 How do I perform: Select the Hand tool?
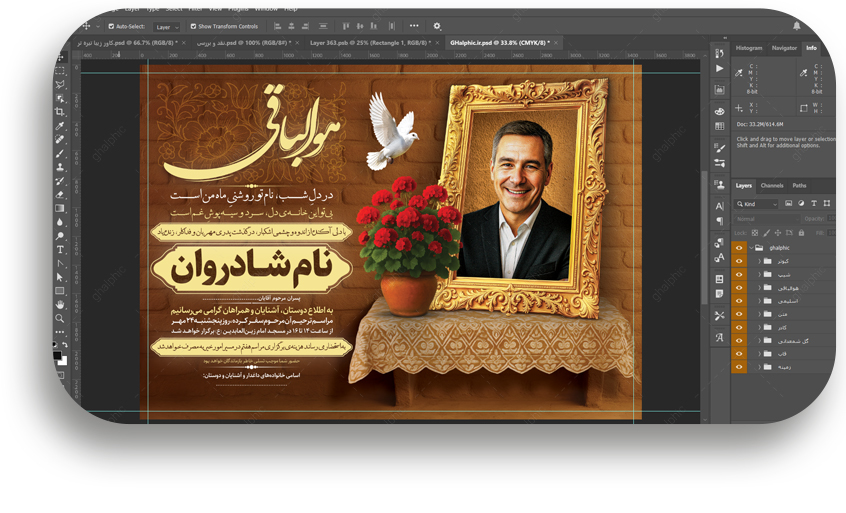click(60, 304)
